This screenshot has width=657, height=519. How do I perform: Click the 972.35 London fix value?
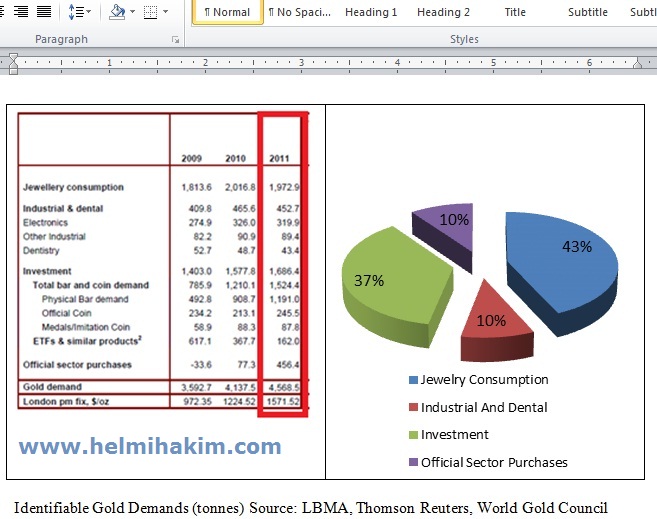coord(197,402)
